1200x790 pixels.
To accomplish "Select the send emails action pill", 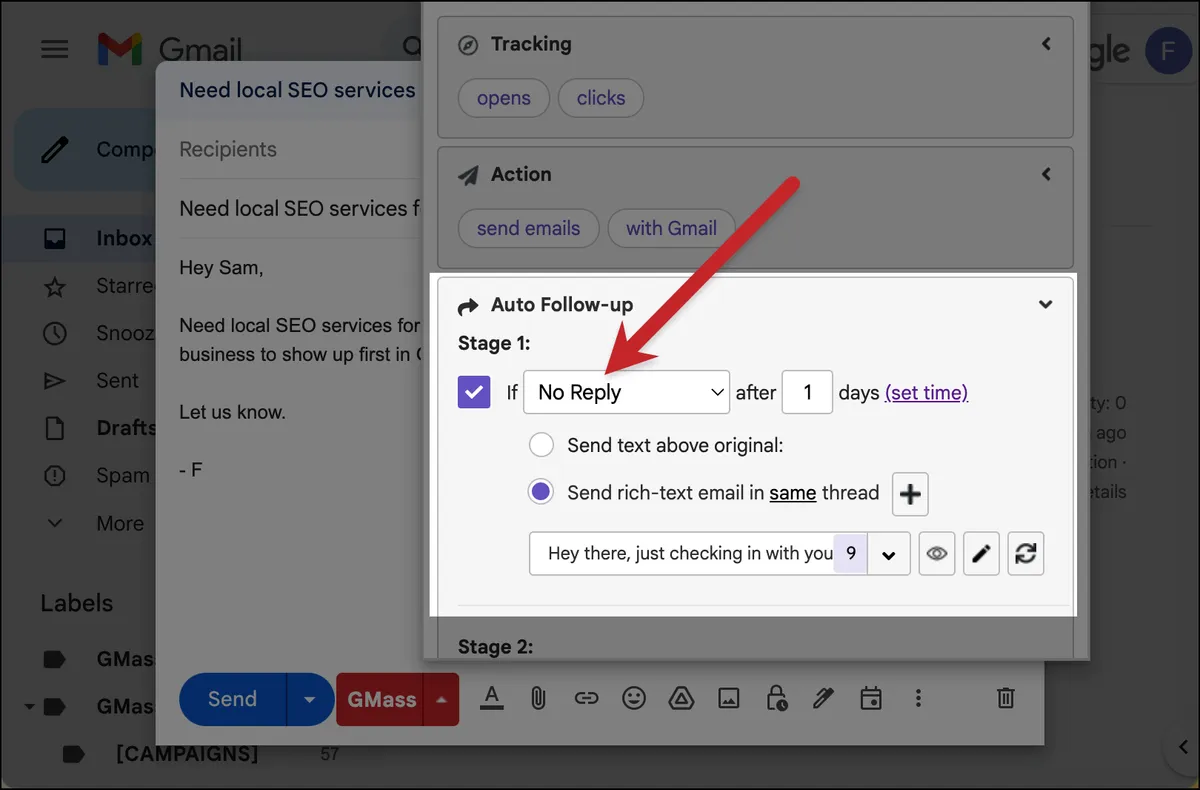I will (528, 228).
